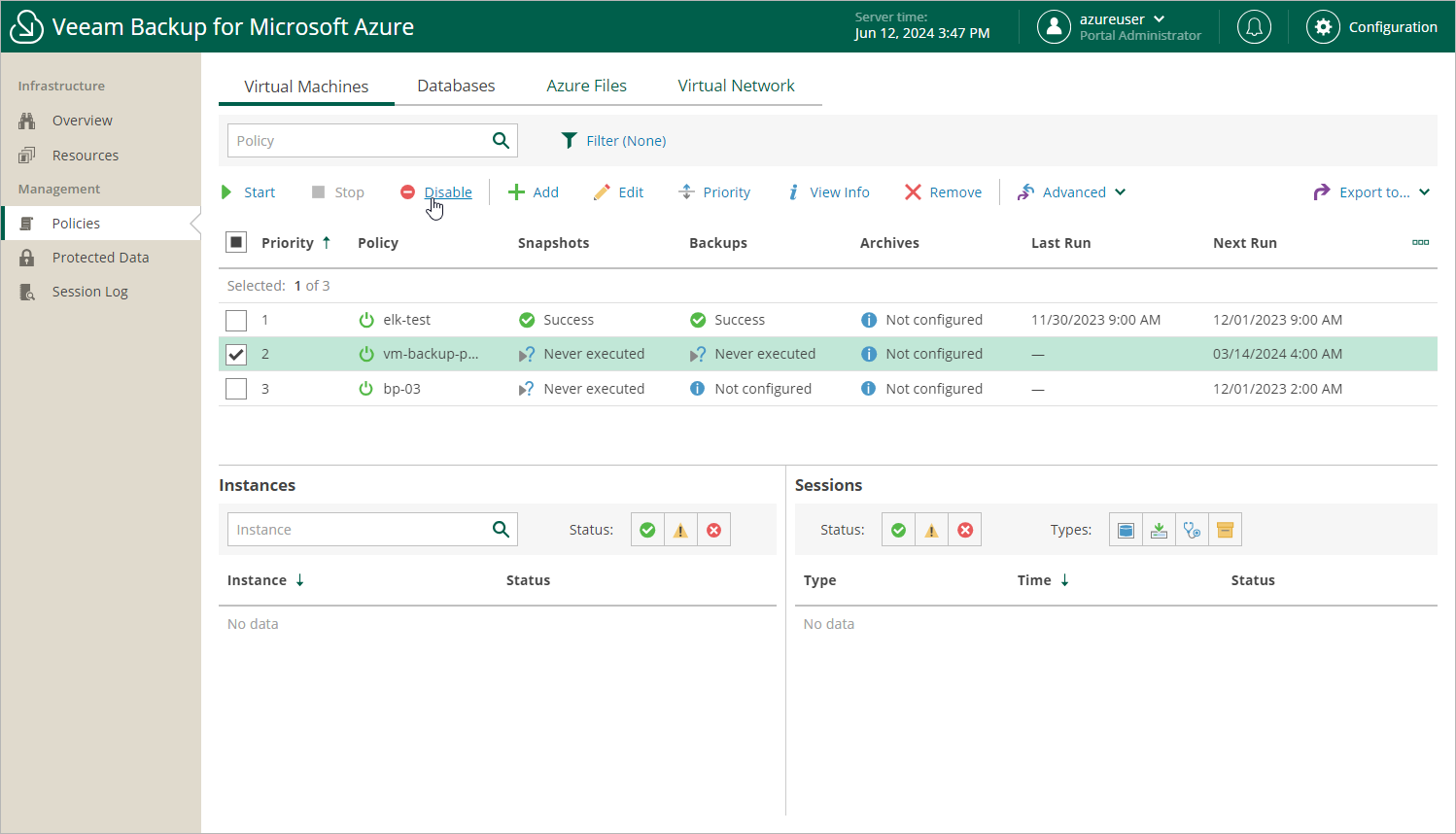Filter sessions by snapshot type icon

(1126, 530)
